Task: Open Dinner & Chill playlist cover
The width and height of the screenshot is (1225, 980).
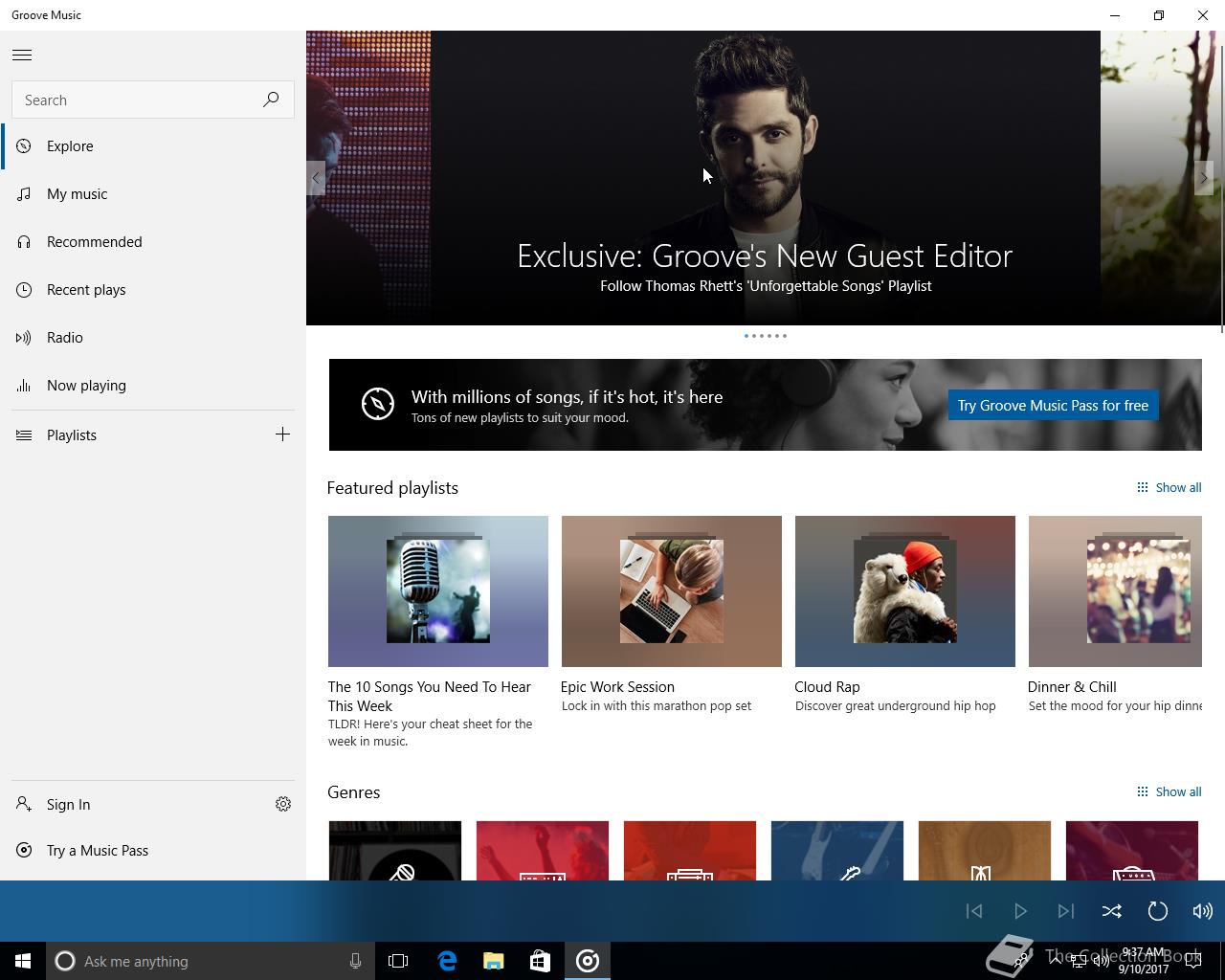Action: pos(1115,591)
